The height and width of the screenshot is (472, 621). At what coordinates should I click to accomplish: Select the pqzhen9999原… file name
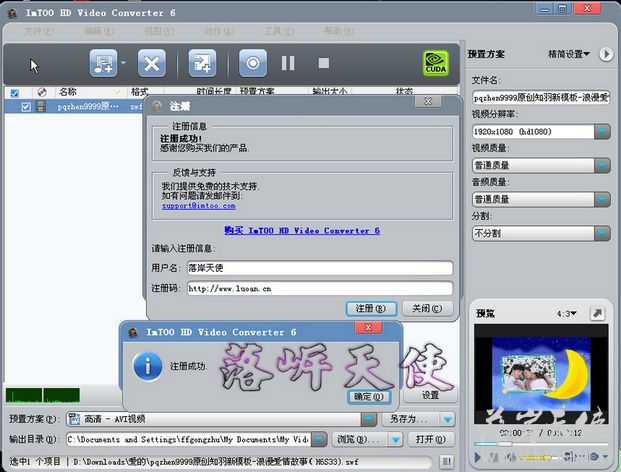[88, 107]
